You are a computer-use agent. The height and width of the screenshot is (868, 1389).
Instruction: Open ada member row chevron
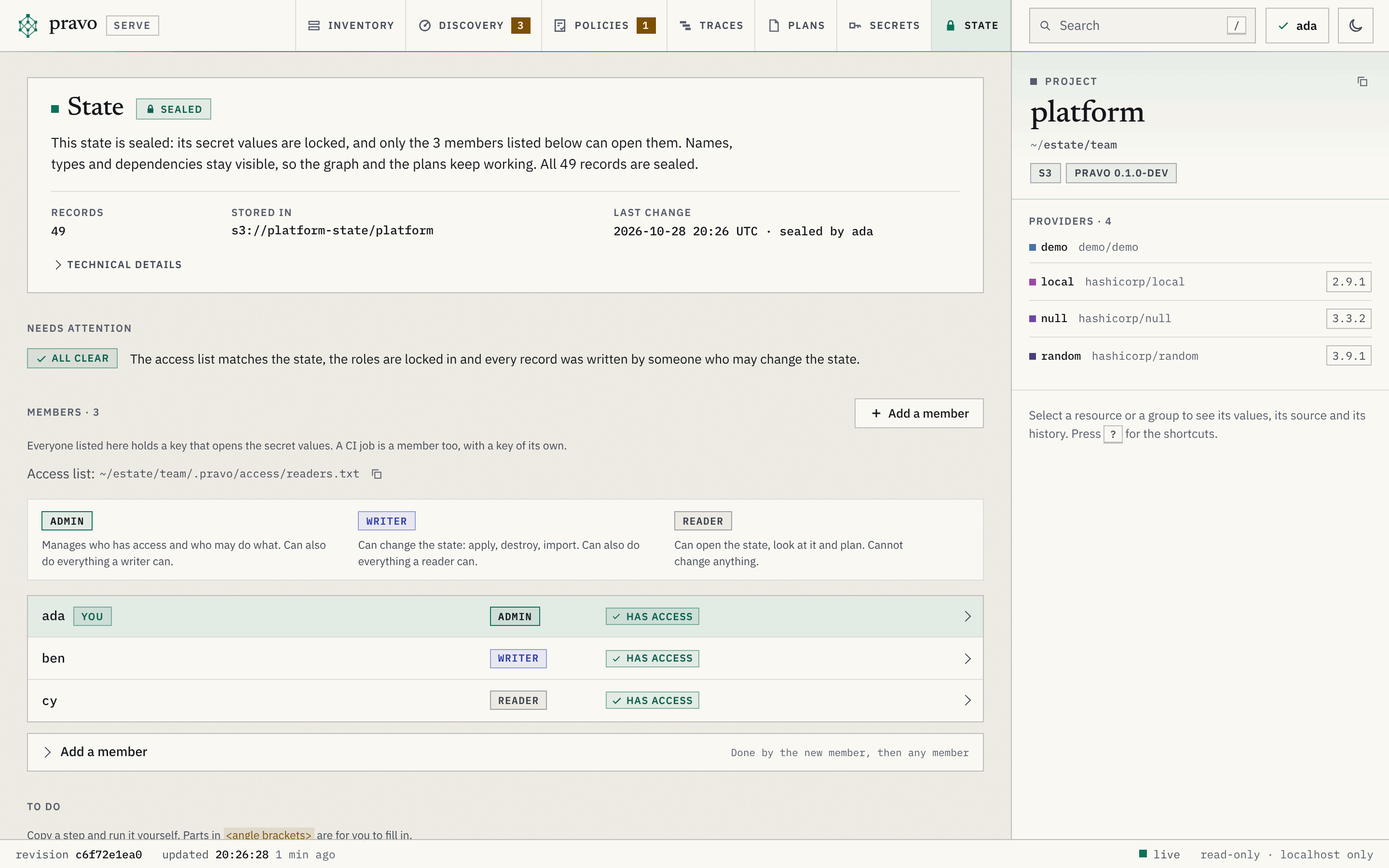click(x=967, y=617)
